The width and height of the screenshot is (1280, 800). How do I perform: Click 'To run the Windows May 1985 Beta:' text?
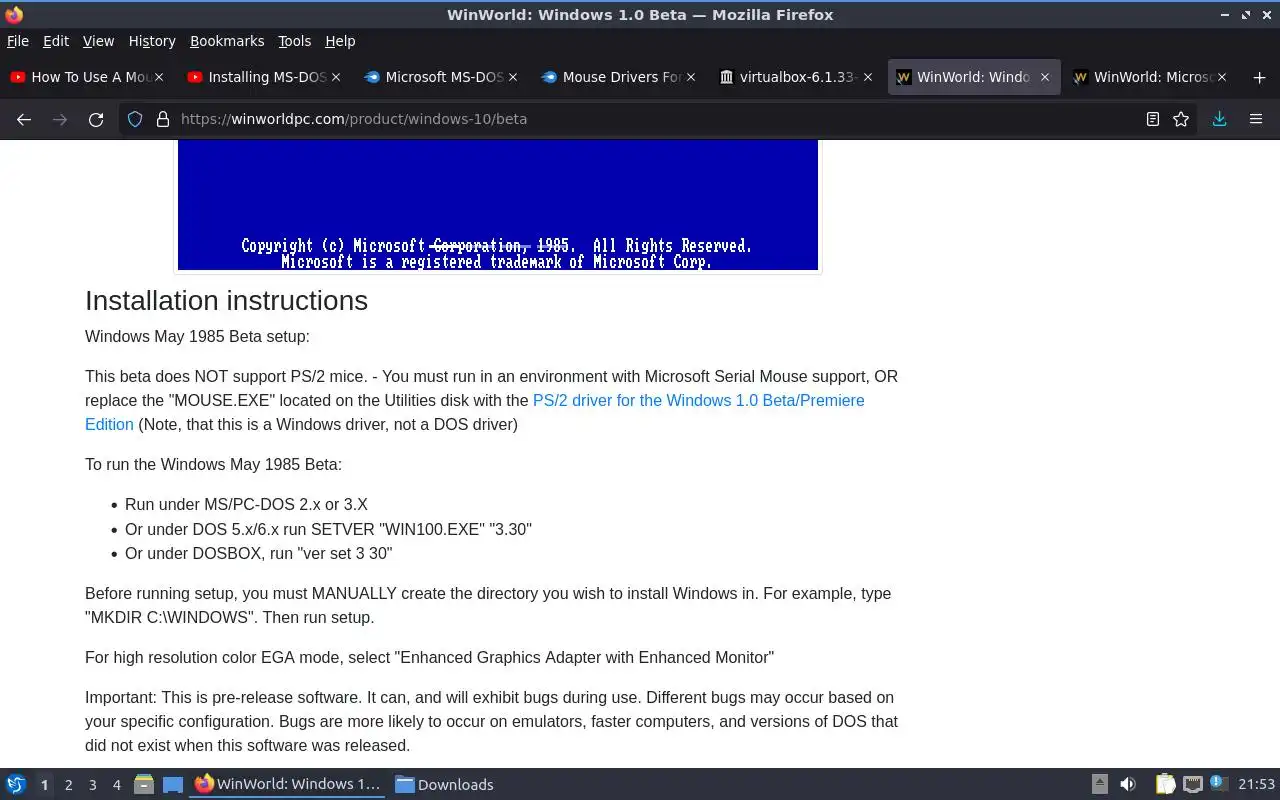(213, 464)
